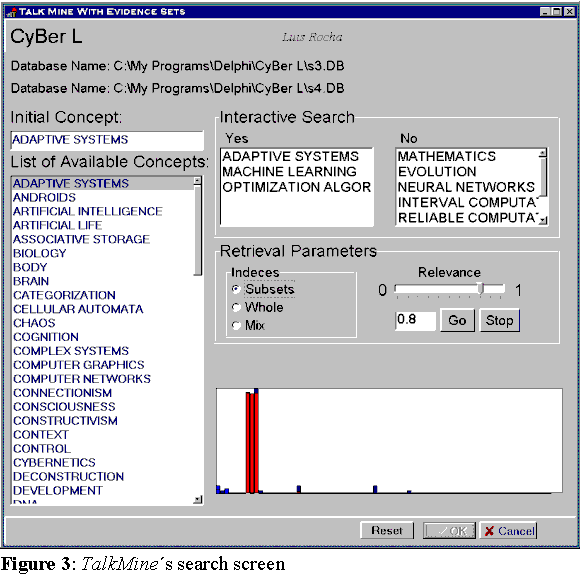Halt the search with the Stop button

tap(499, 320)
